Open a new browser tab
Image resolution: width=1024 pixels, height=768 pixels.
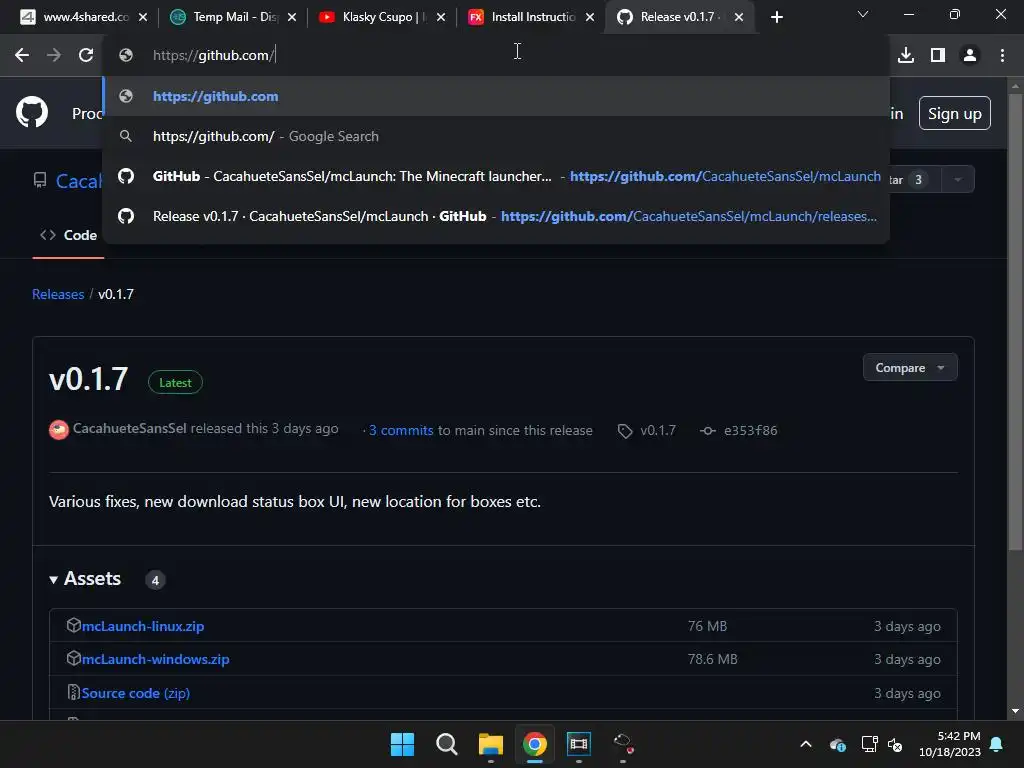776,17
